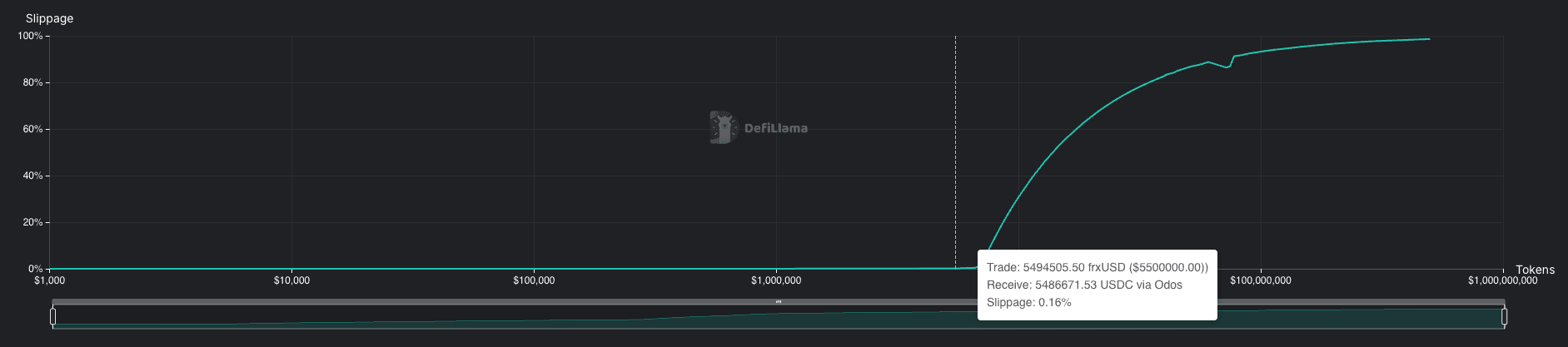The width and height of the screenshot is (1568, 347).
Task: Click the right zoom slider handle
Action: 1504,316
